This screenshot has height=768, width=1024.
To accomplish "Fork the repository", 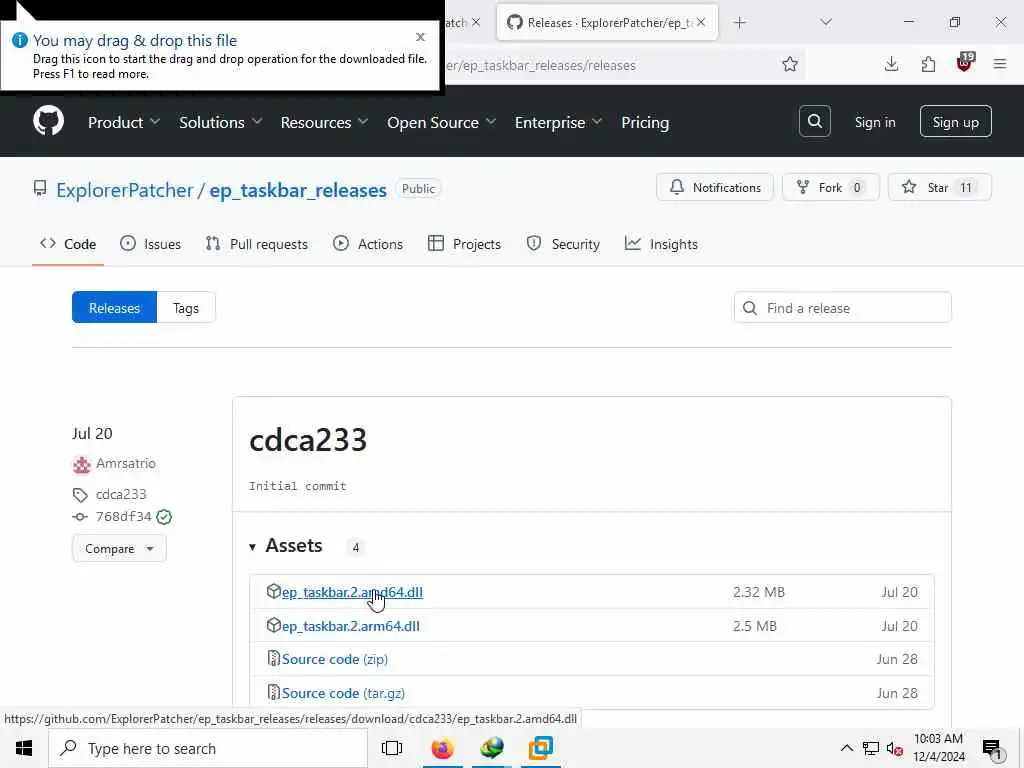I will (830, 187).
